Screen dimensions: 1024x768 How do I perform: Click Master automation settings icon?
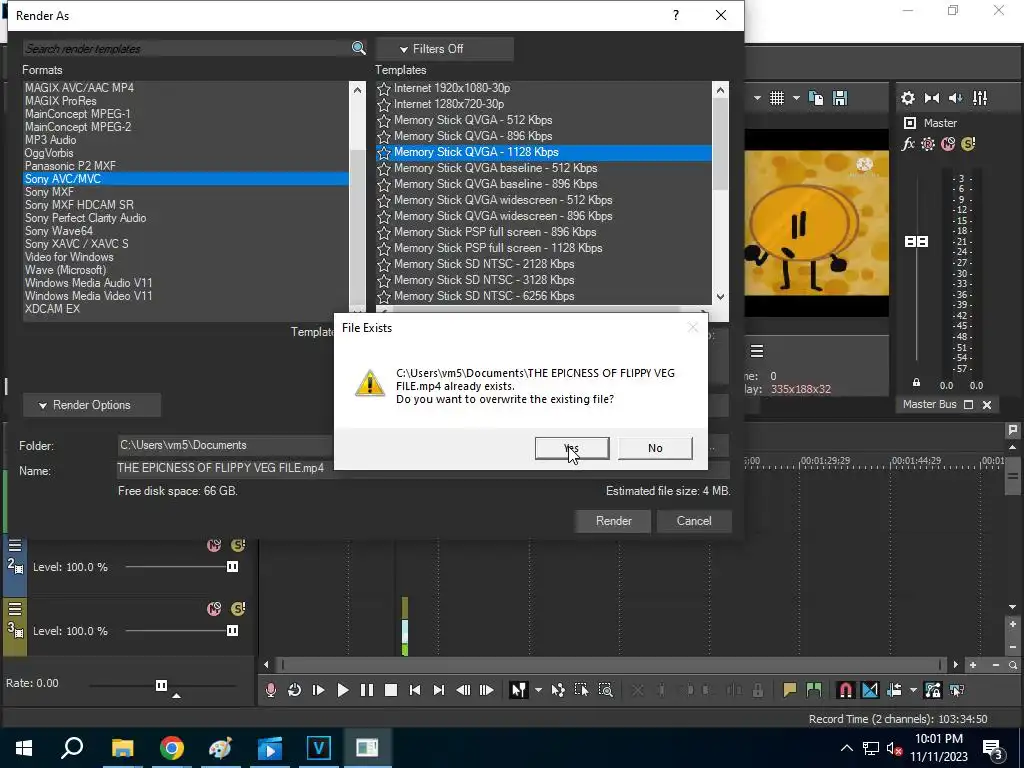click(928, 144)
